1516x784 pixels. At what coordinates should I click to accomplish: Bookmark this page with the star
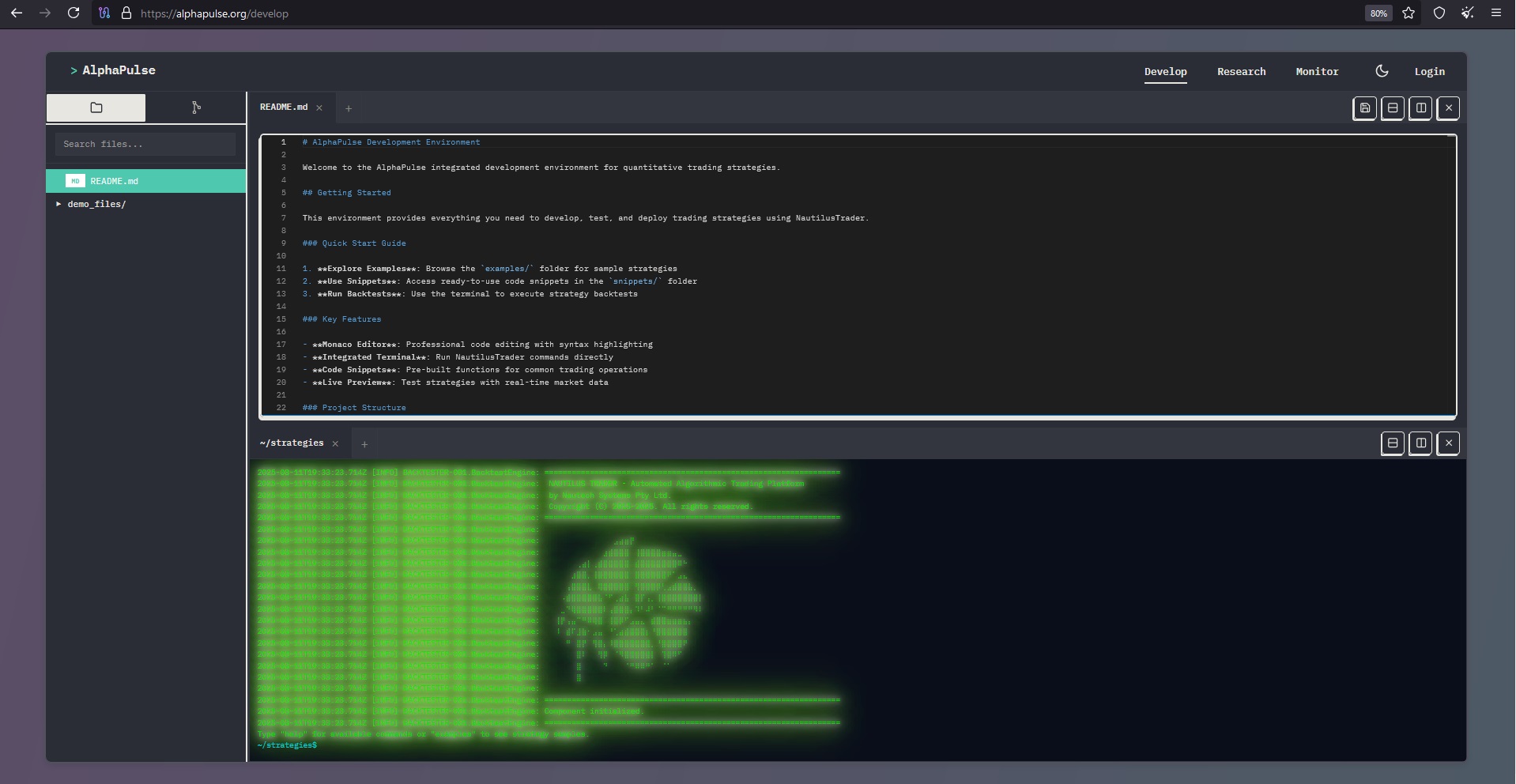coord(1409,13)
